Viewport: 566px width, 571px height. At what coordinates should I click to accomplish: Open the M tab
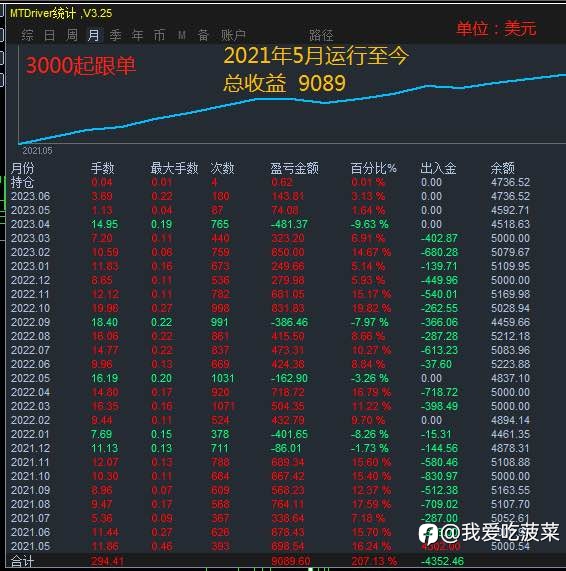coord(182,35)
